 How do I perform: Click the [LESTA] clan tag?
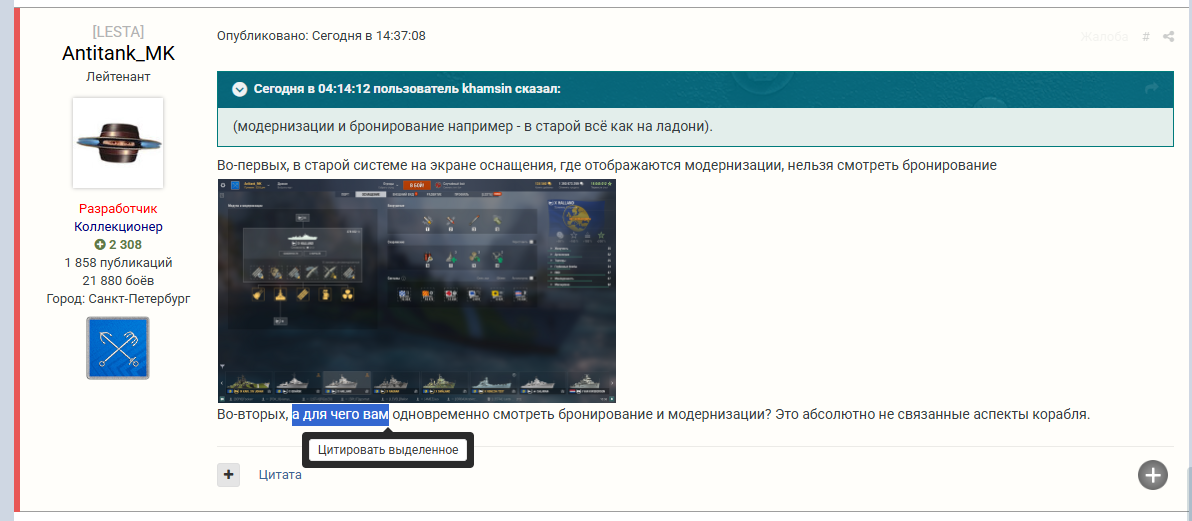[x=118, y=32]
